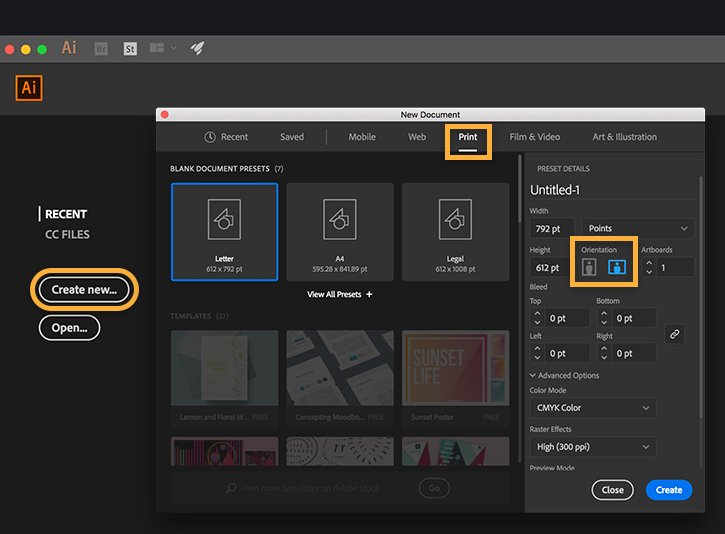Switch to the Film & Video tab

tap(535, 137)
